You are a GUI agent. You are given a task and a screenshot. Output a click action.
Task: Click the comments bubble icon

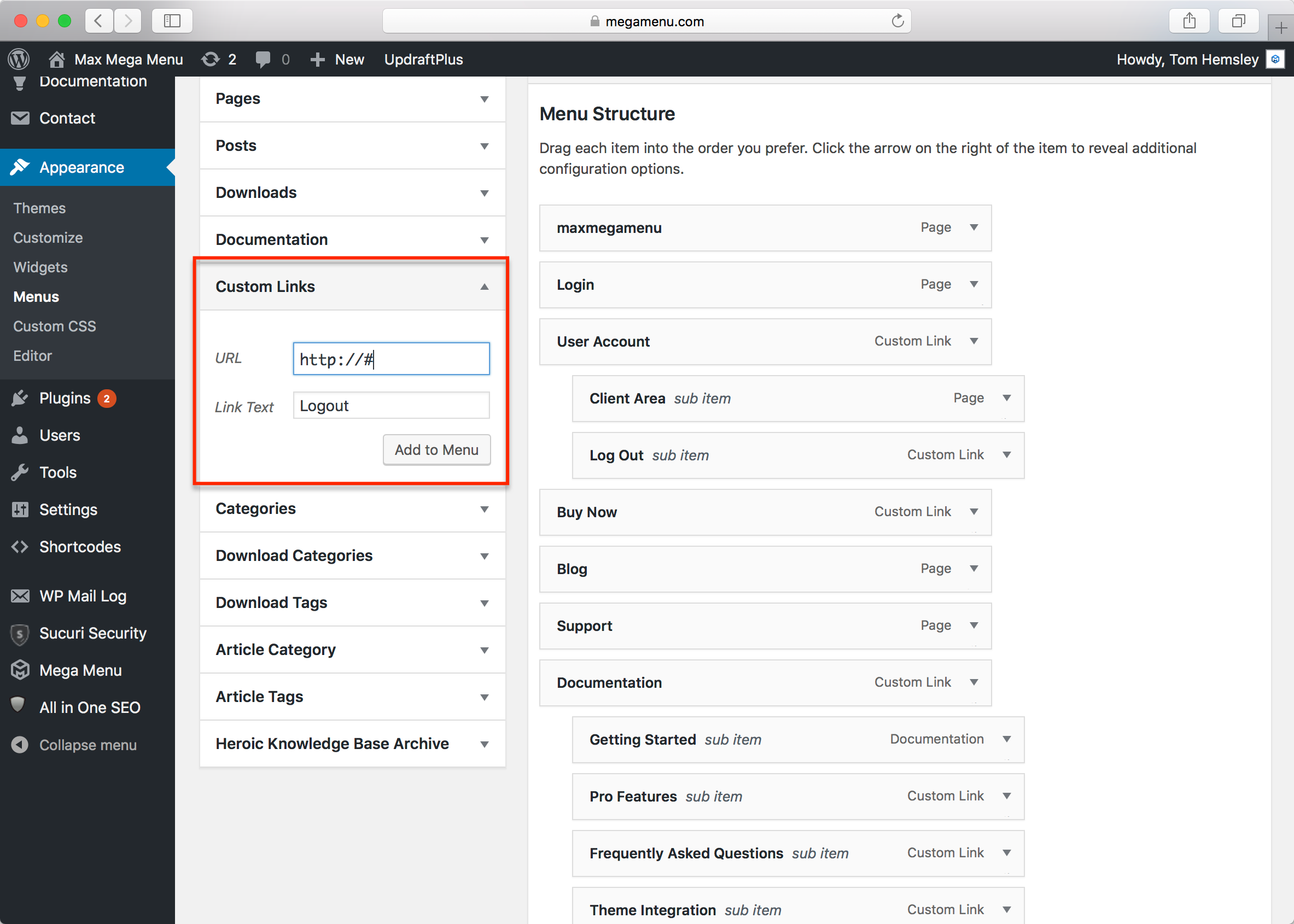263,59
